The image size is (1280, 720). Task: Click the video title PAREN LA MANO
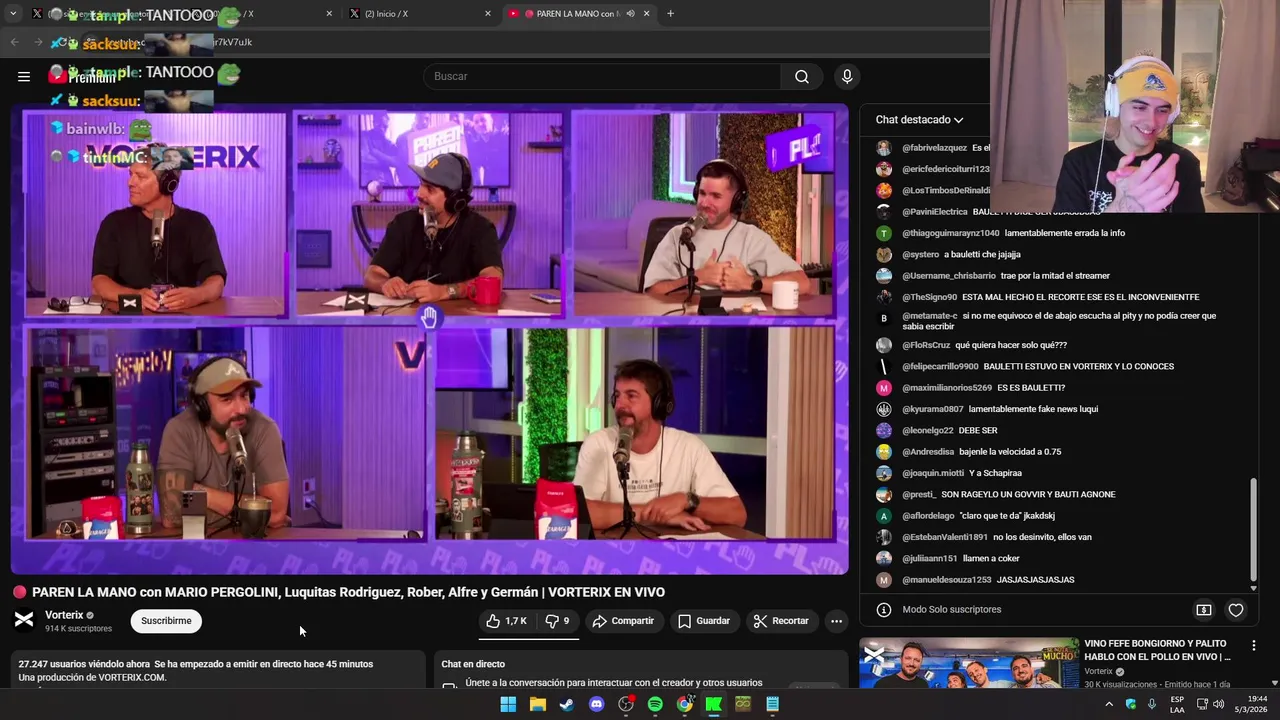[348, 592]
